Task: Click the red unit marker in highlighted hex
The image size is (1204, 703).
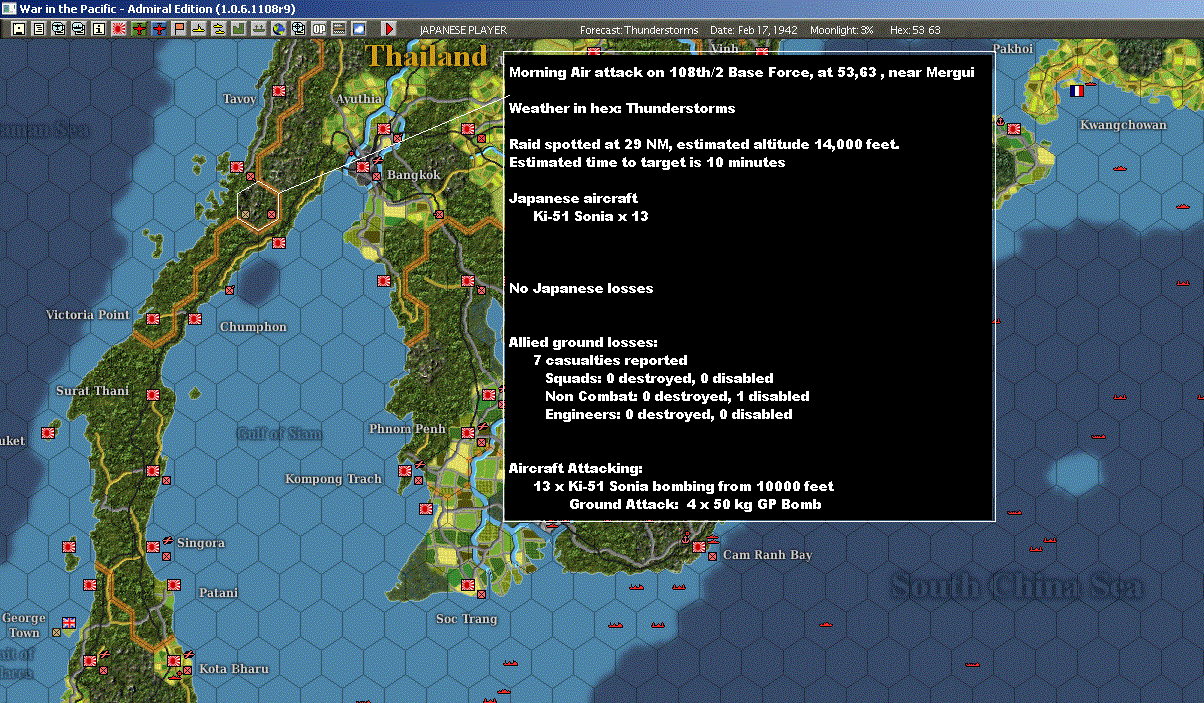Action: click(x=272, y=214)
